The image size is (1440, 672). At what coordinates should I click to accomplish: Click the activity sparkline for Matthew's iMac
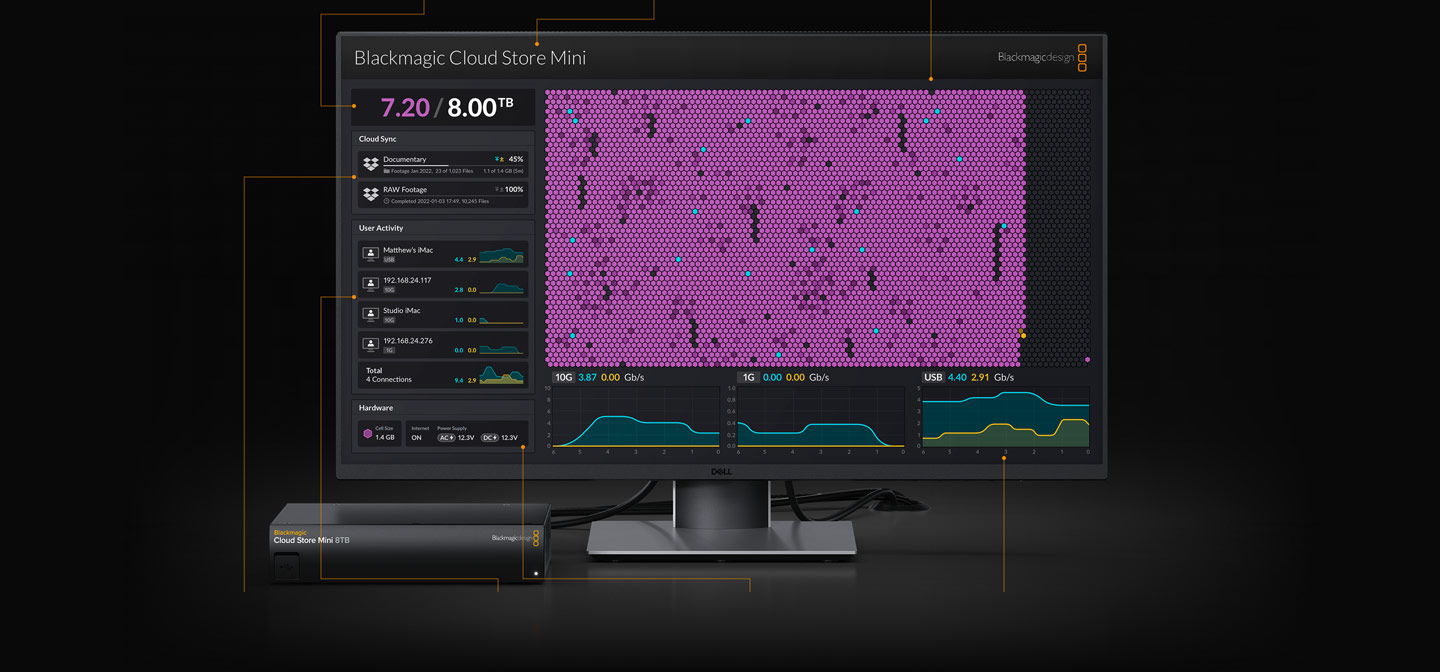click(501, 255)
